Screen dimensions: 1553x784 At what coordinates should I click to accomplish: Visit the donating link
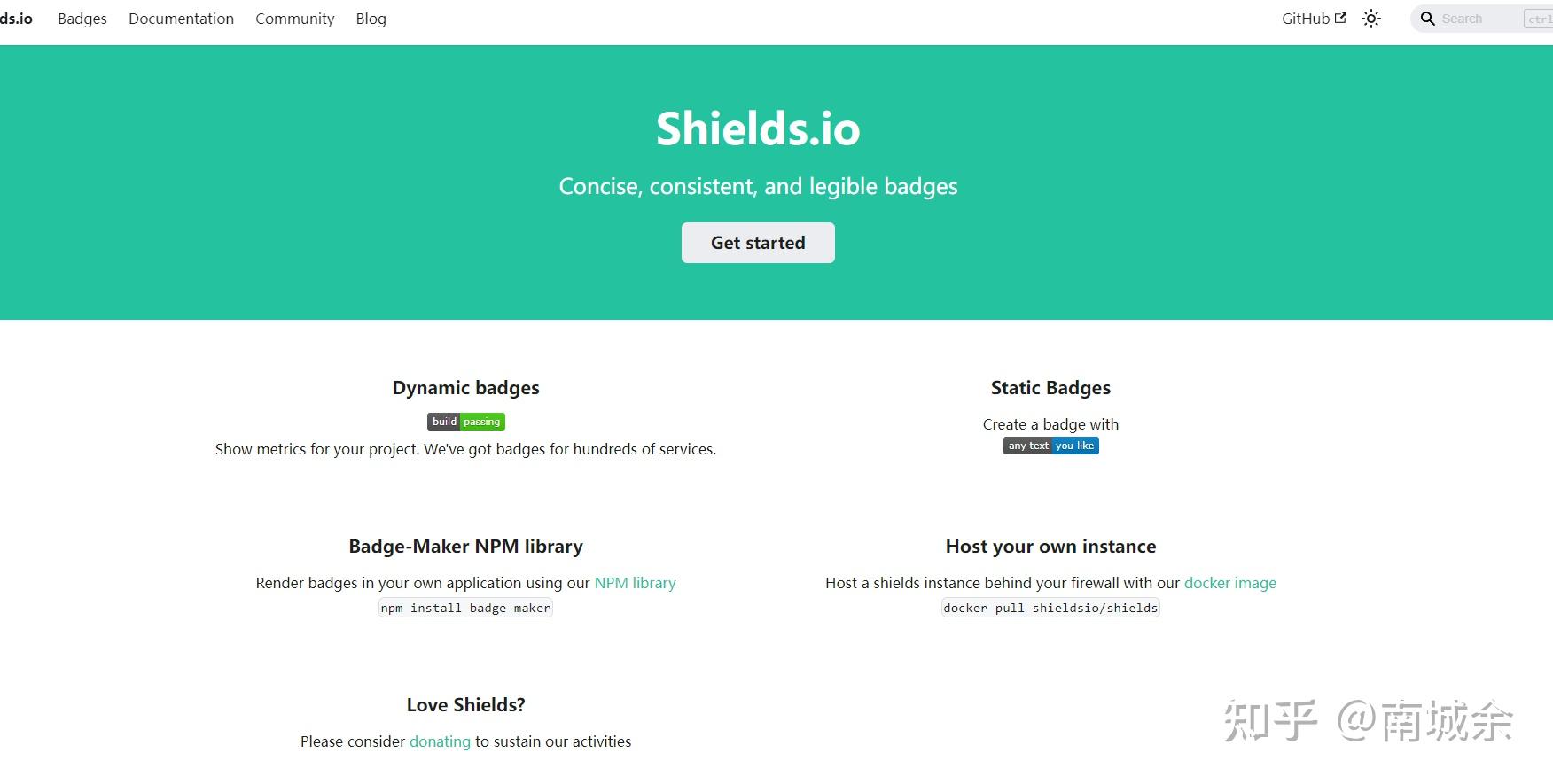point(440,741)
